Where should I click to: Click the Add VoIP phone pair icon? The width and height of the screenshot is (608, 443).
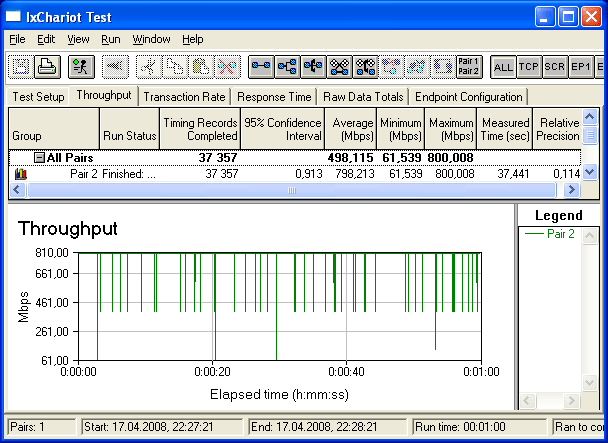point(365,67)
